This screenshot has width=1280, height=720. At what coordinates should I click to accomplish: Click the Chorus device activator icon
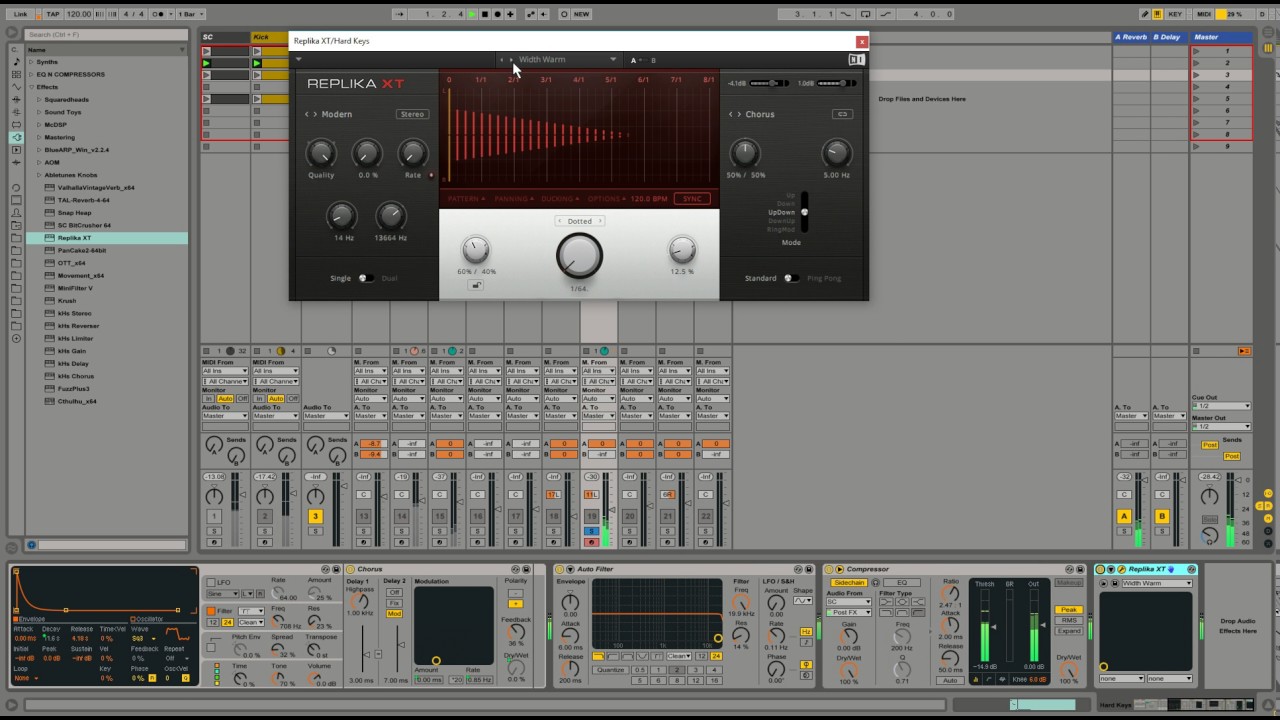click(350, 569)
